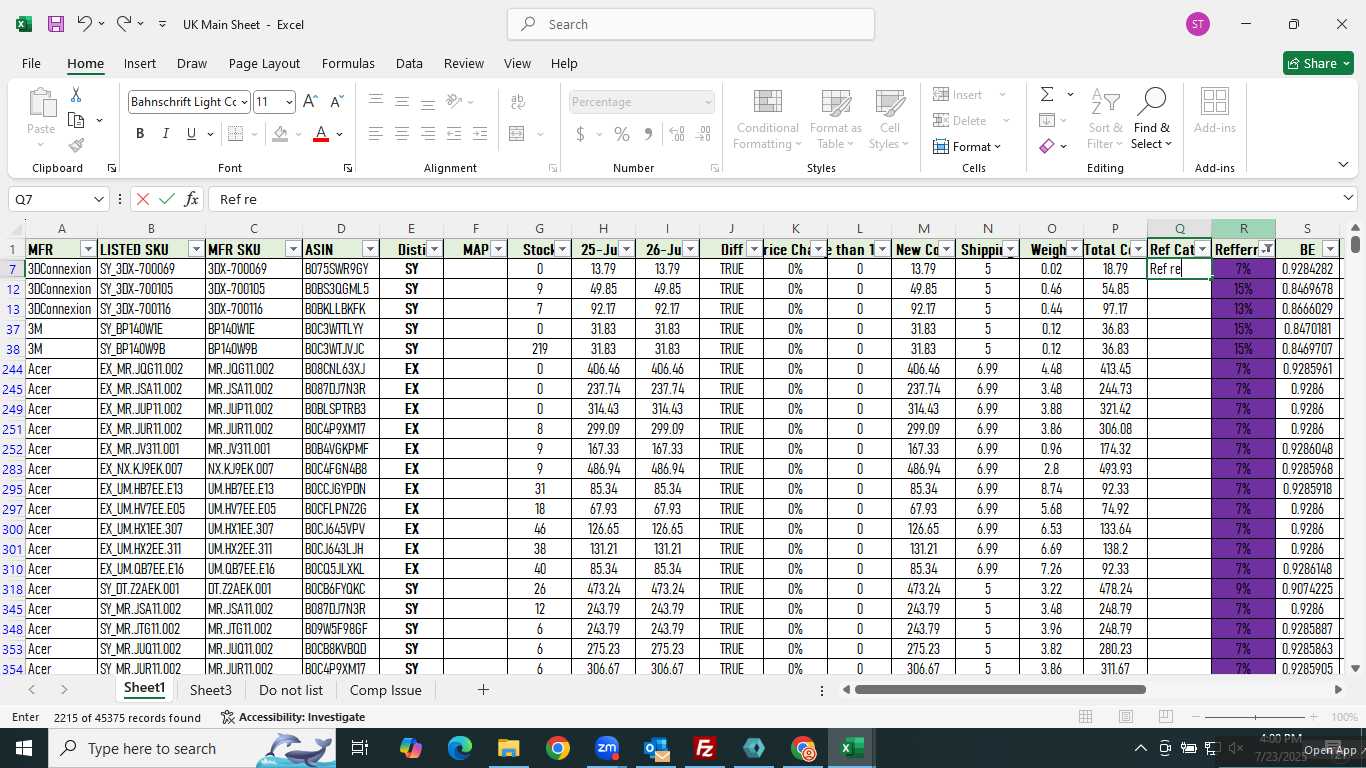Screen dimensions: 1366x768
Task: Click the zoom slider in status bar
Action: pos(1256,717)
